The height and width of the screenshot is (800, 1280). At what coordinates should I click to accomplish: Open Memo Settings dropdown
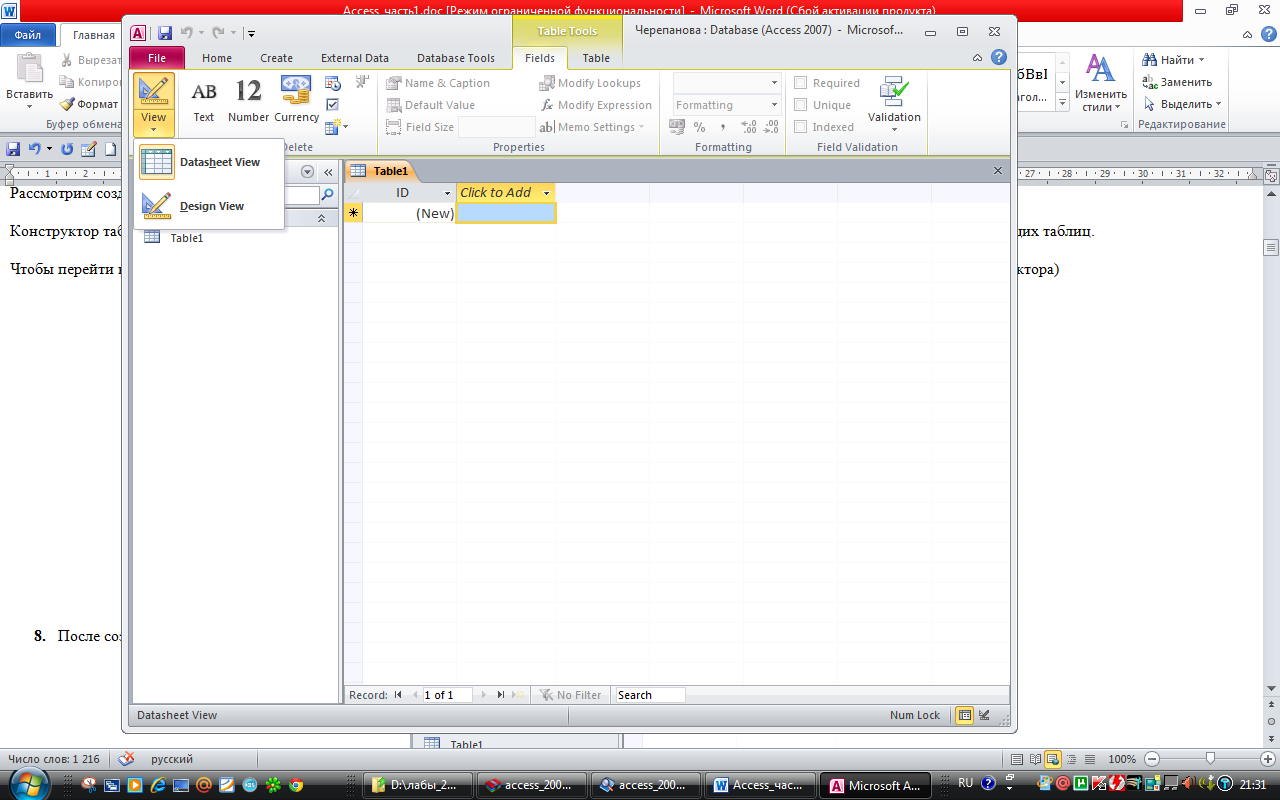tap(592, 127)
